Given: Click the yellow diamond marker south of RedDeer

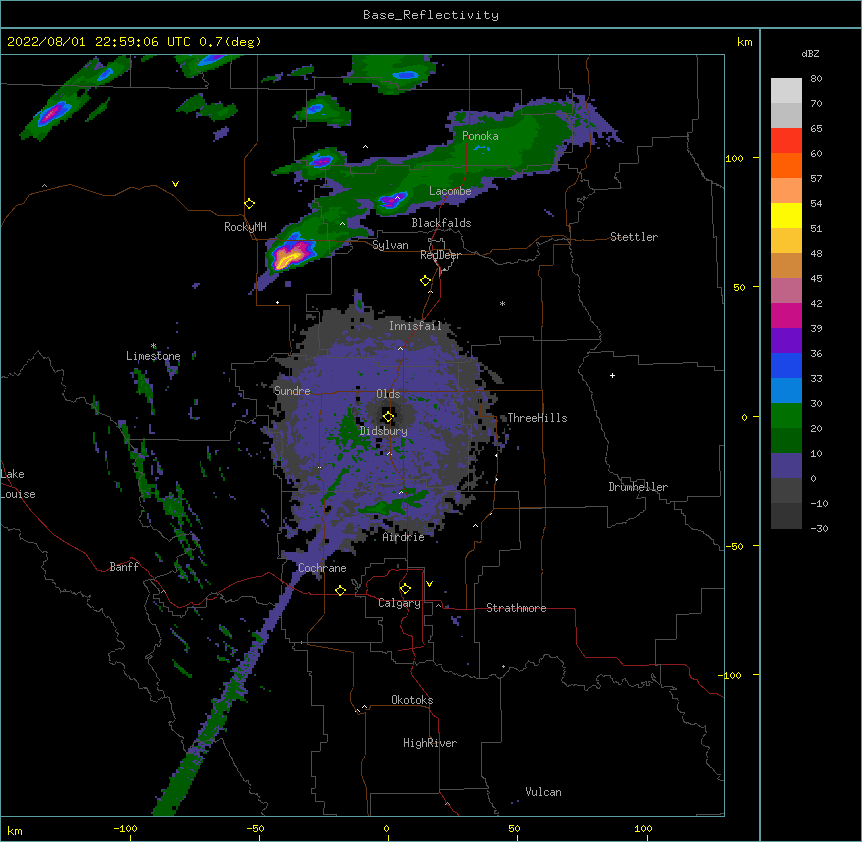Looking at the screenshot, I should (x=426, y=281).
